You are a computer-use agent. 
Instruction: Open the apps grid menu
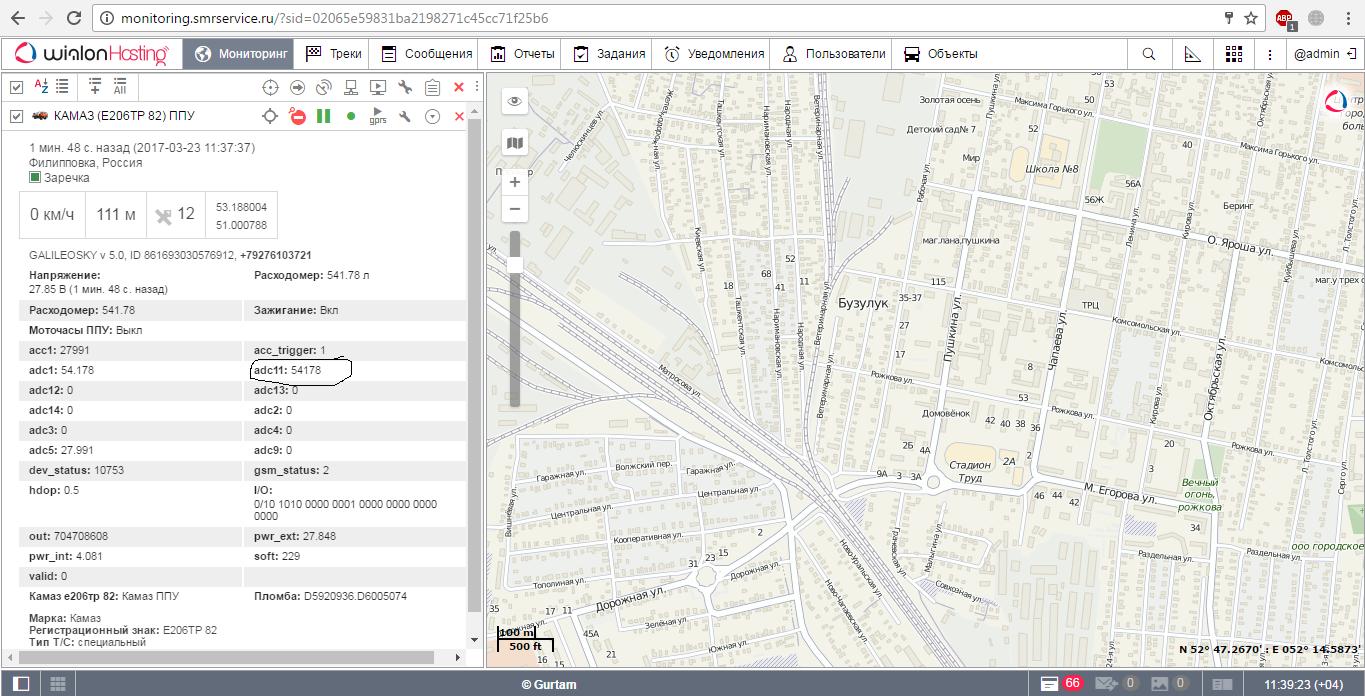1234,54
